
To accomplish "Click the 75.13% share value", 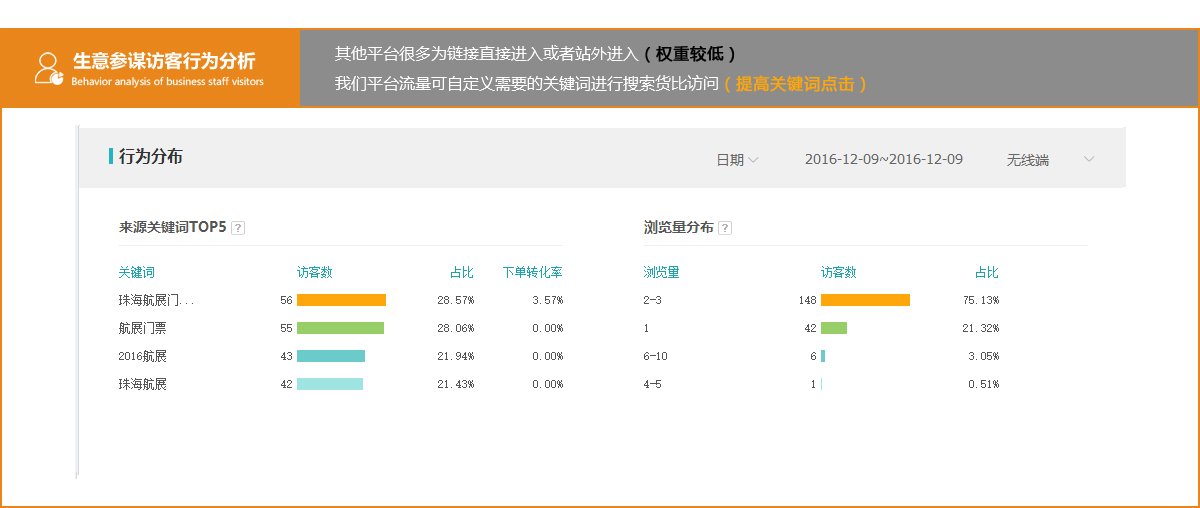I will (980, 300).
